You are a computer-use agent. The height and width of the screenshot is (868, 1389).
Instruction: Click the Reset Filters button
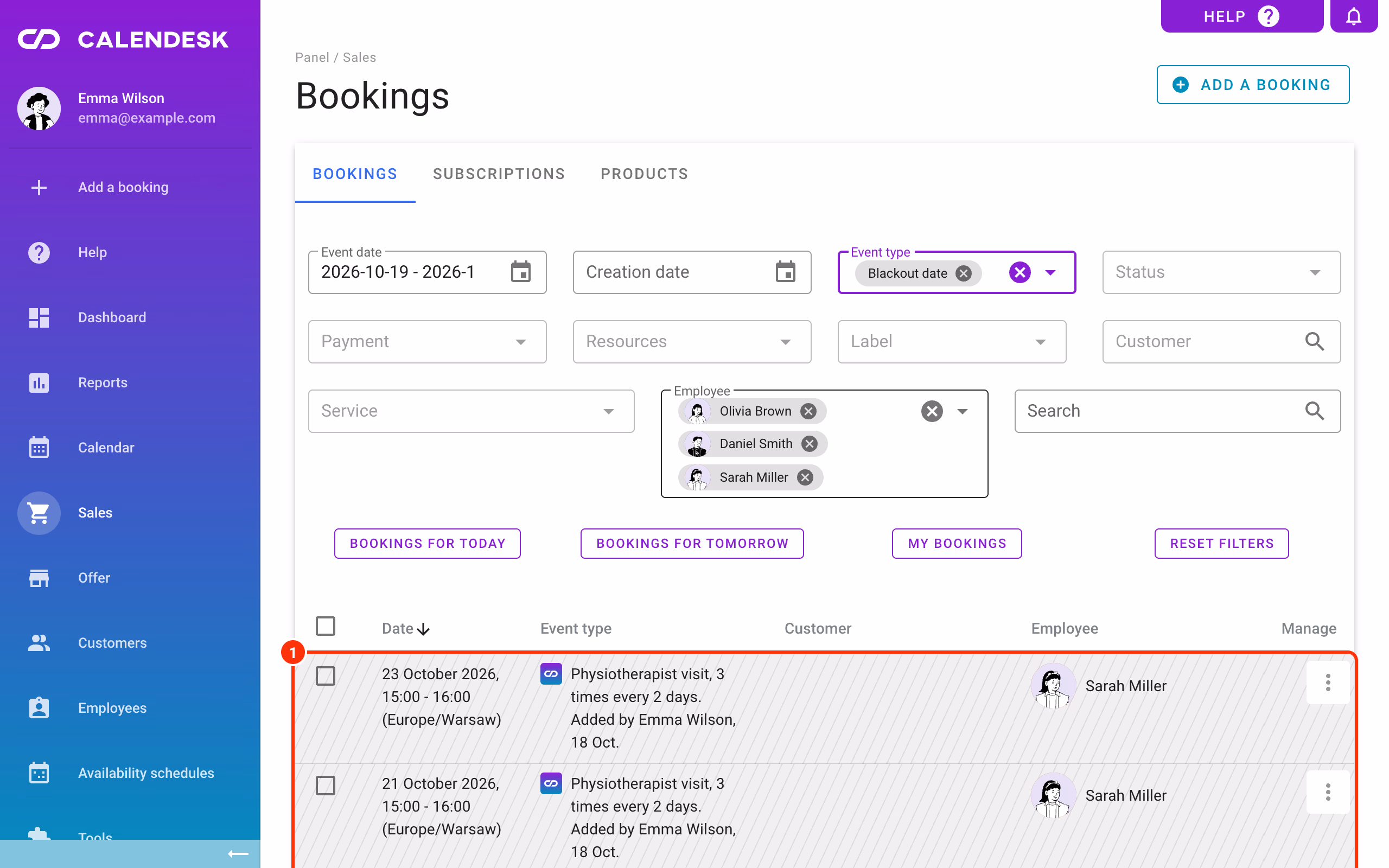[1221, 544]
